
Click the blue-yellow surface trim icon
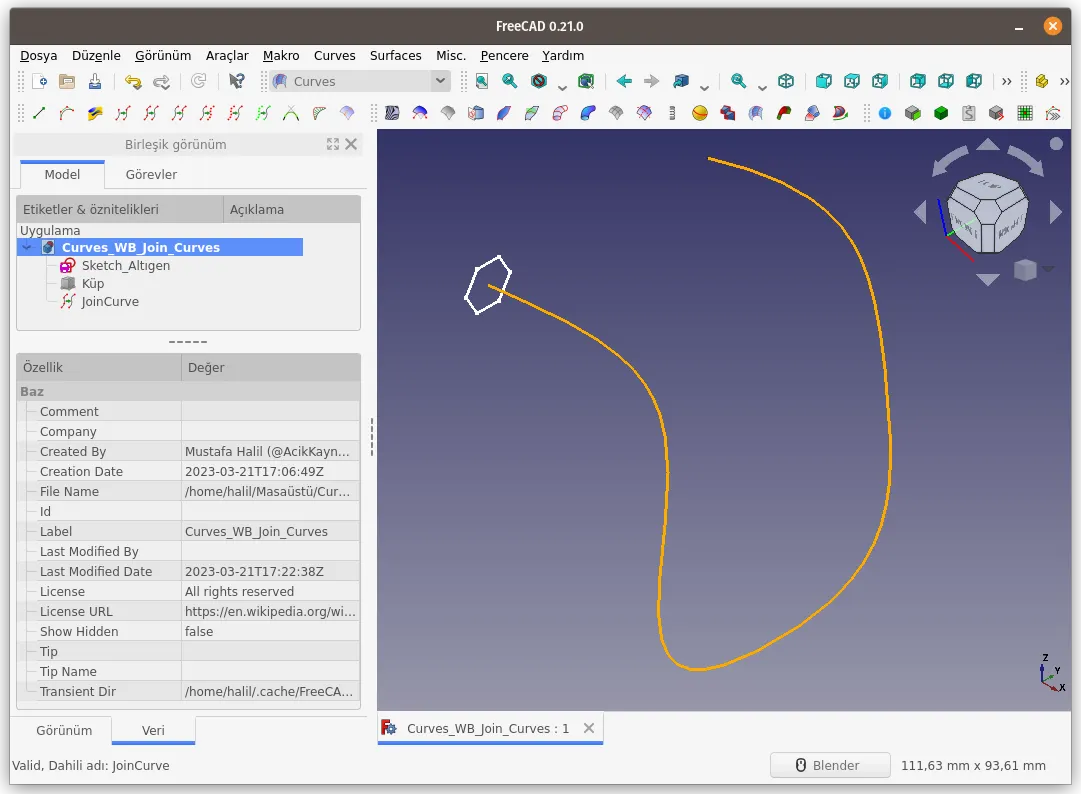(95, 113)
